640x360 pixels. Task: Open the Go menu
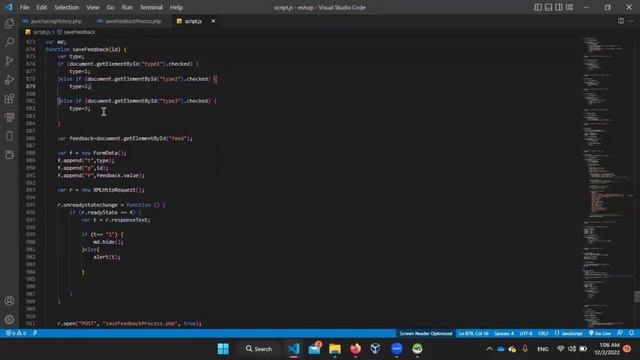110,7
